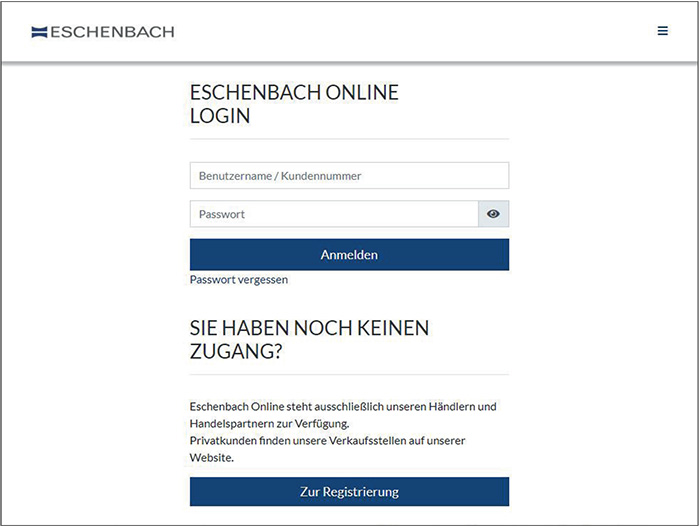
Task: Click the Zur Registrierung button
Action: click(349, 492)
